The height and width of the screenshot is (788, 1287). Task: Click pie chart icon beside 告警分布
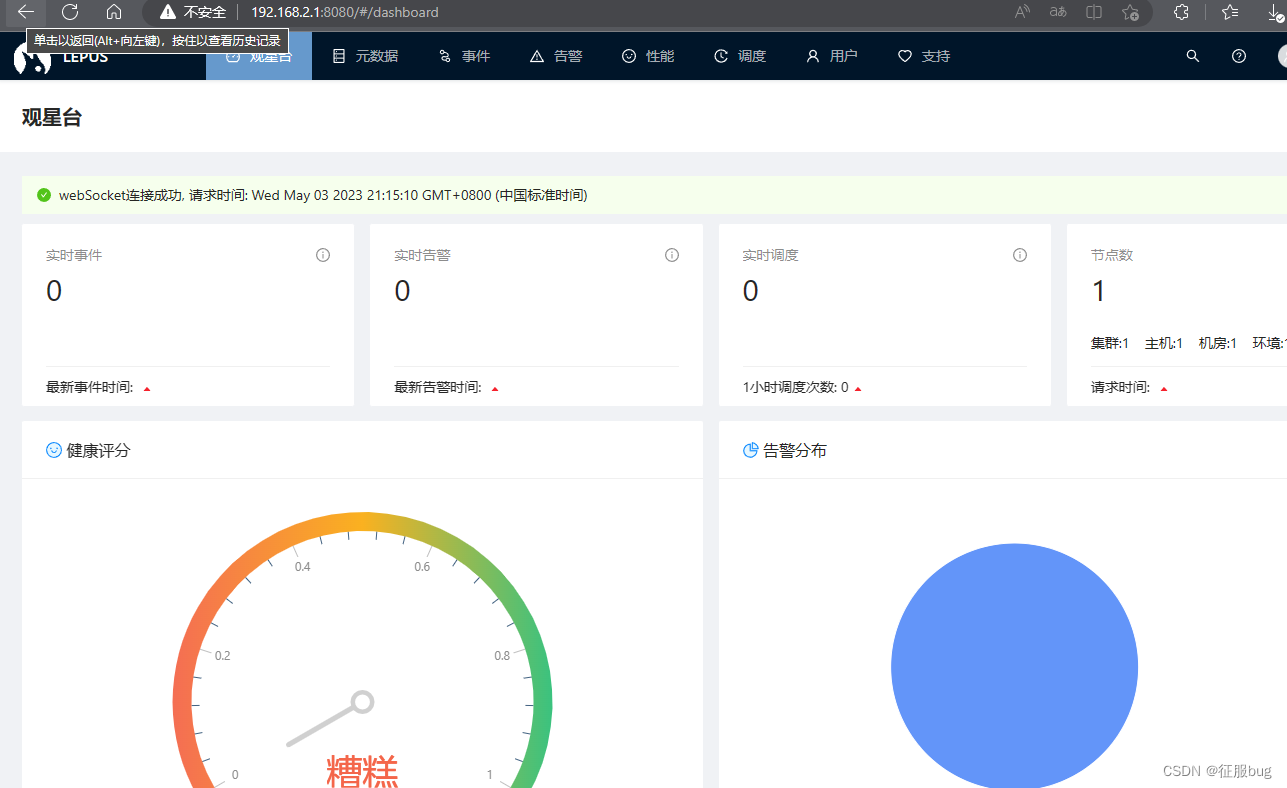click(750, 450)
